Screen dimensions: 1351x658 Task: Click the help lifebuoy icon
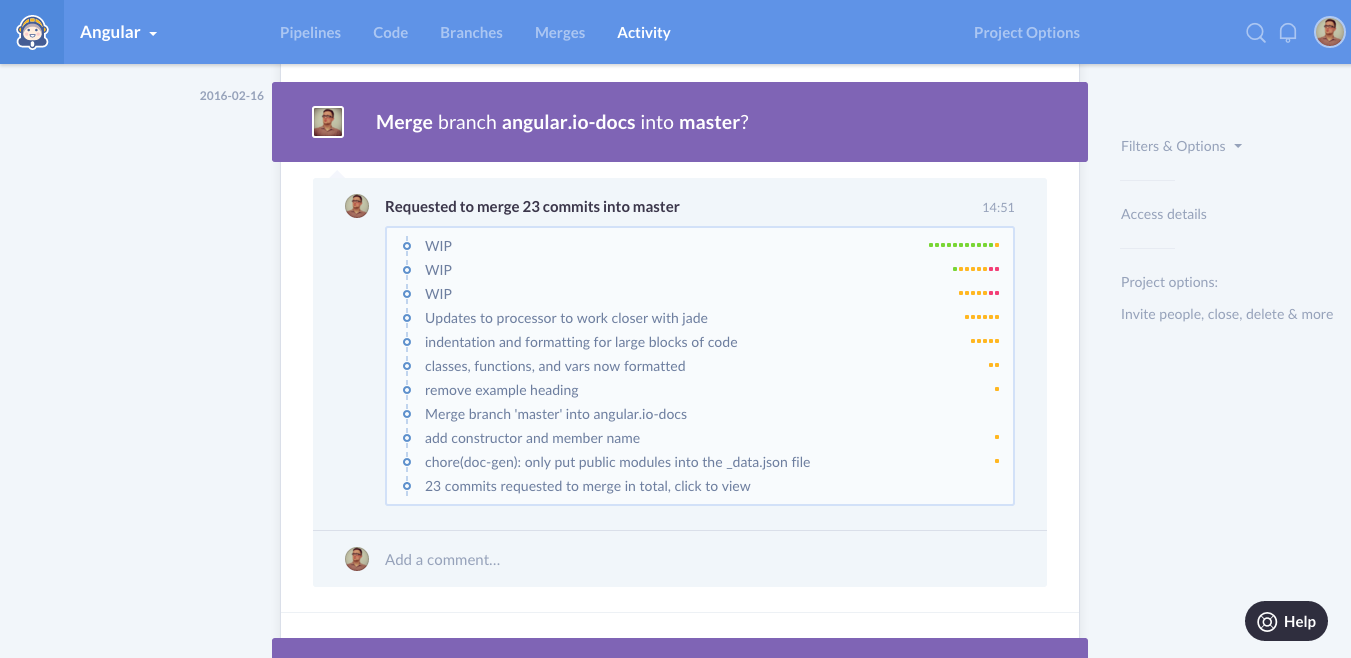coord(1267,621)
